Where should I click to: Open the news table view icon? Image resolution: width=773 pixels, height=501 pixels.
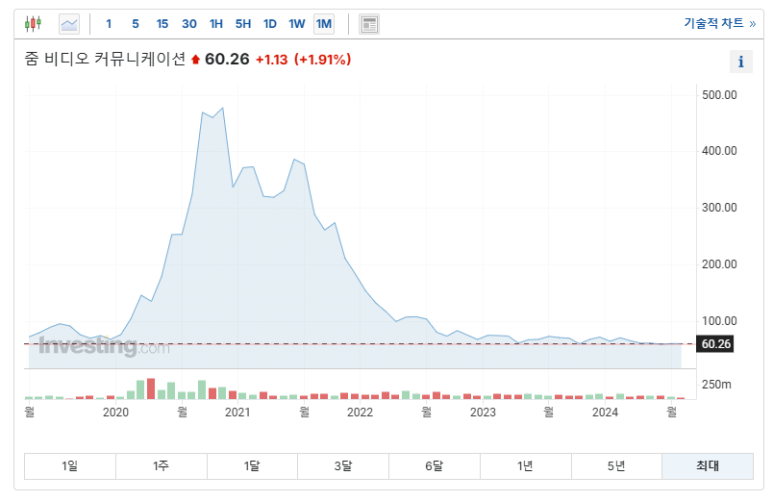(369, 24)
